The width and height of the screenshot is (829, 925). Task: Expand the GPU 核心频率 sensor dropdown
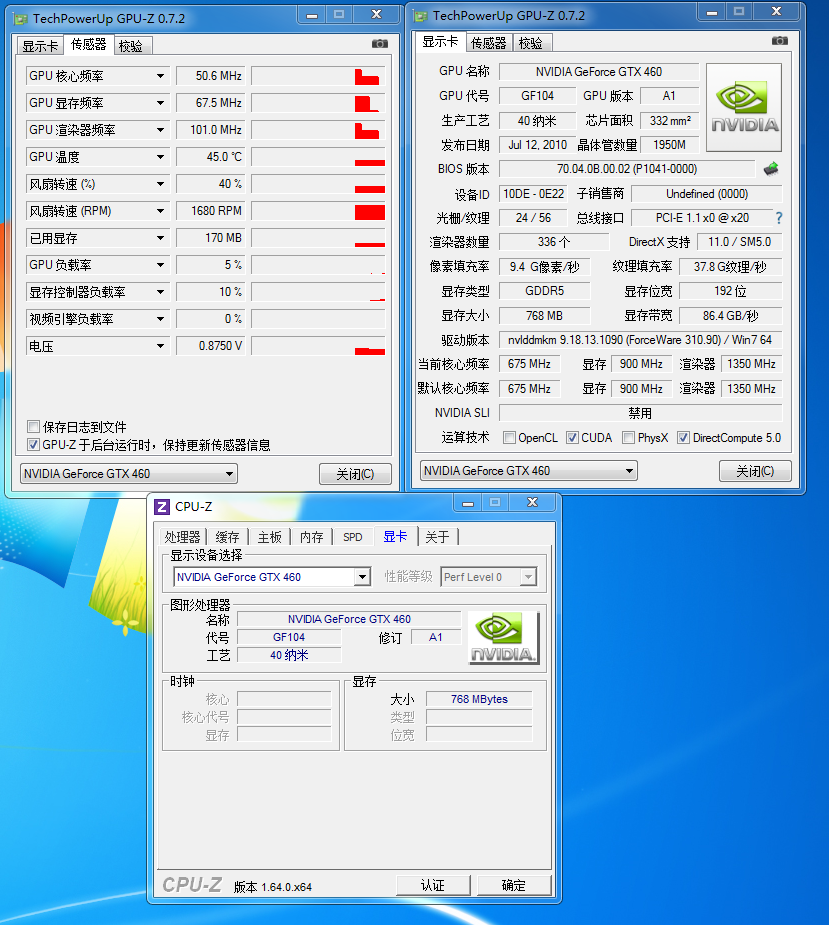coord(160,76)
